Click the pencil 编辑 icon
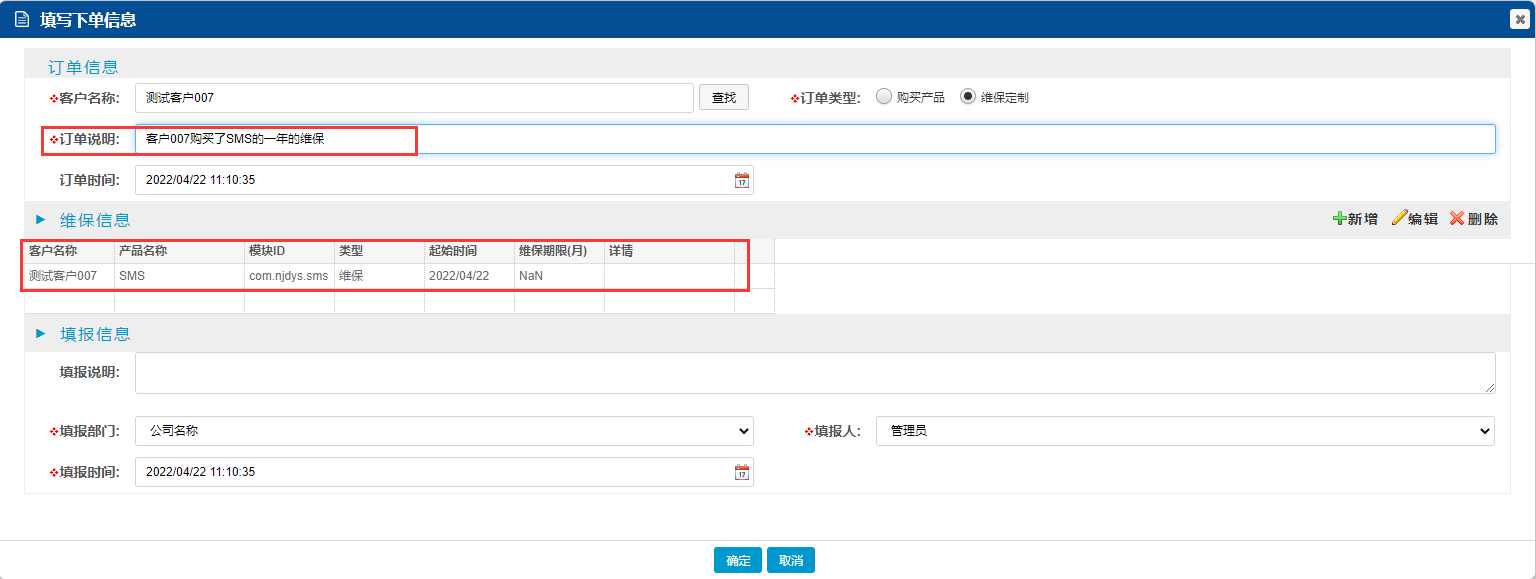This screenshot has height=579, width=1536. tap(1399, 219)
